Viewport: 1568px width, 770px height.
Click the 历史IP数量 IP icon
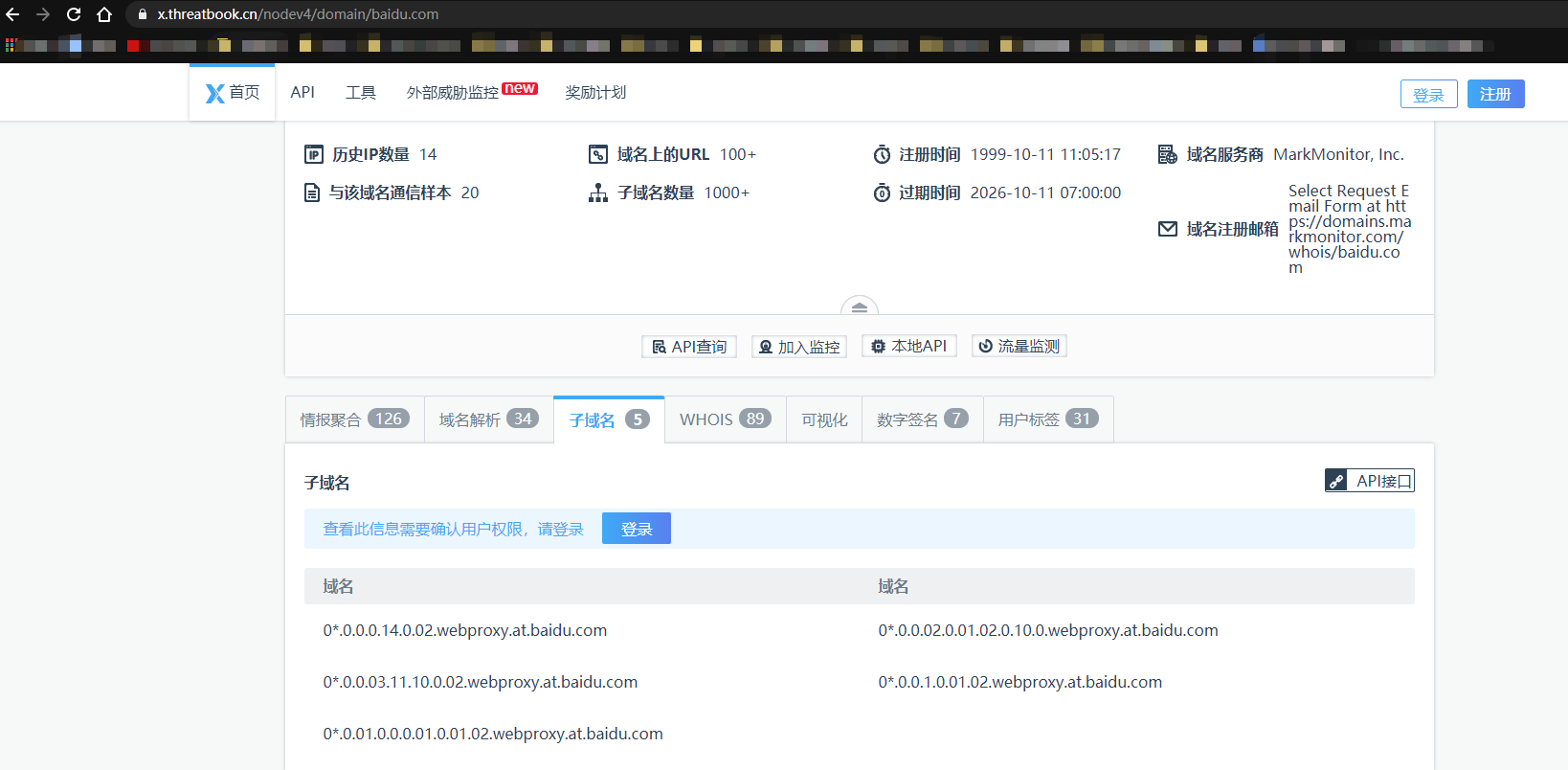(x=314, y=154)
